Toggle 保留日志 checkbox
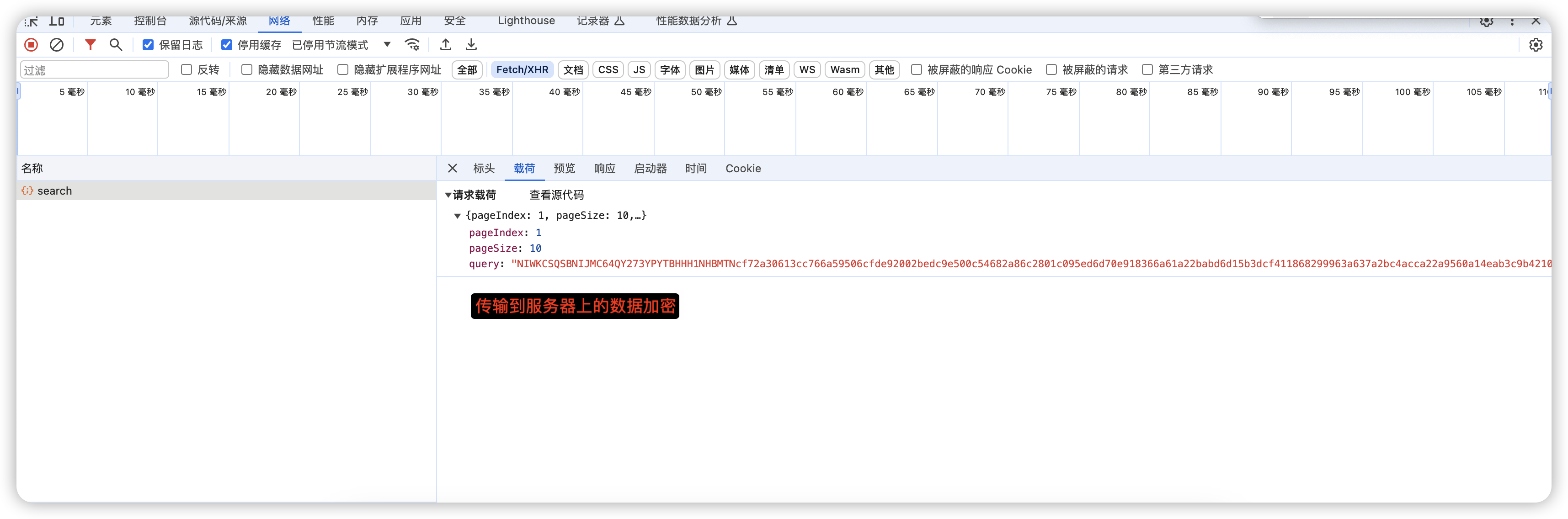Image resolution: width=1568 pixels, height=519 pixels. tap(148, 45)
